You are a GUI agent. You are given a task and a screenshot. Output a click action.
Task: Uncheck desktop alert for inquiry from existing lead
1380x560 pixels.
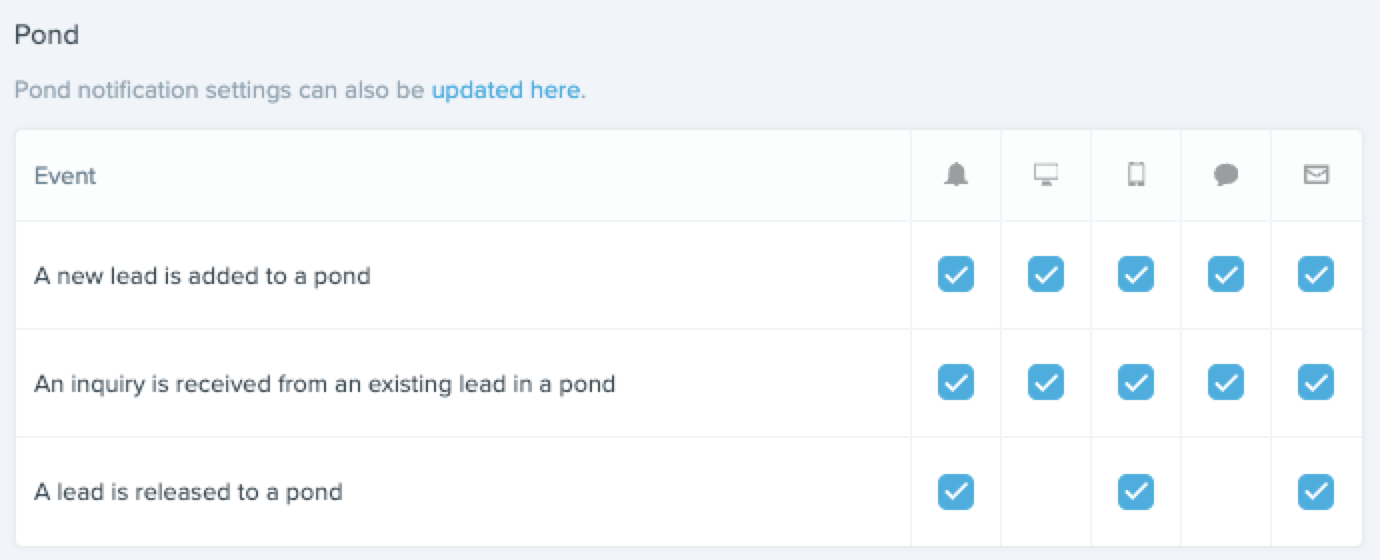(x=1046, y=382)
